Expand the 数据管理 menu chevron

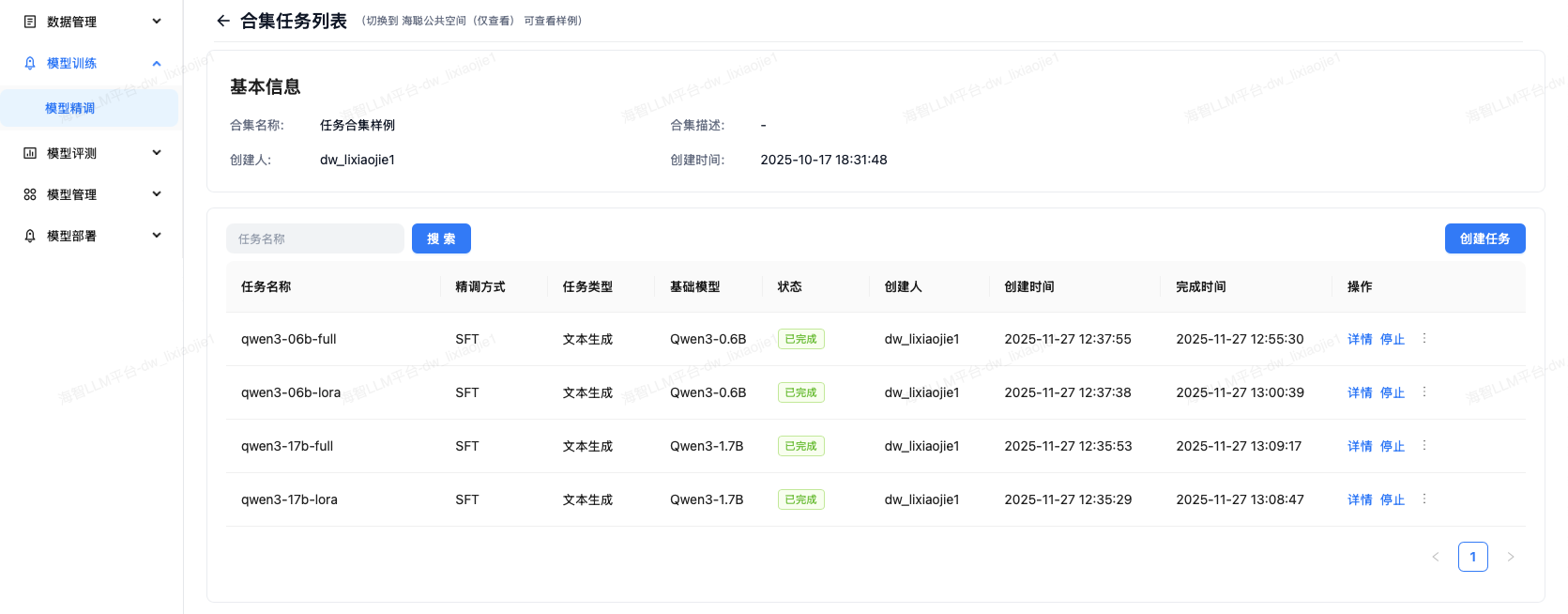[157, 22]
